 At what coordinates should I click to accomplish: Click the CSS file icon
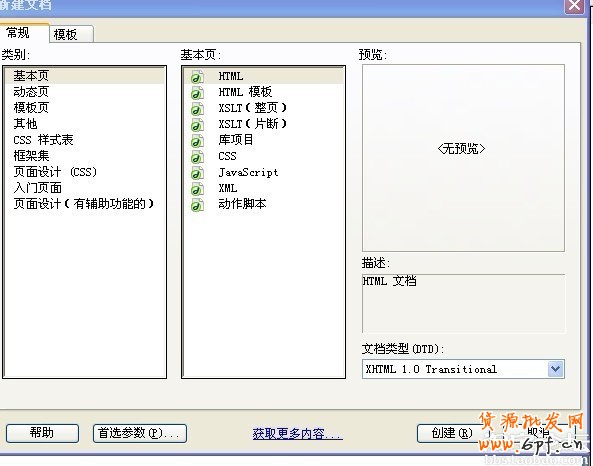[197, 157]
